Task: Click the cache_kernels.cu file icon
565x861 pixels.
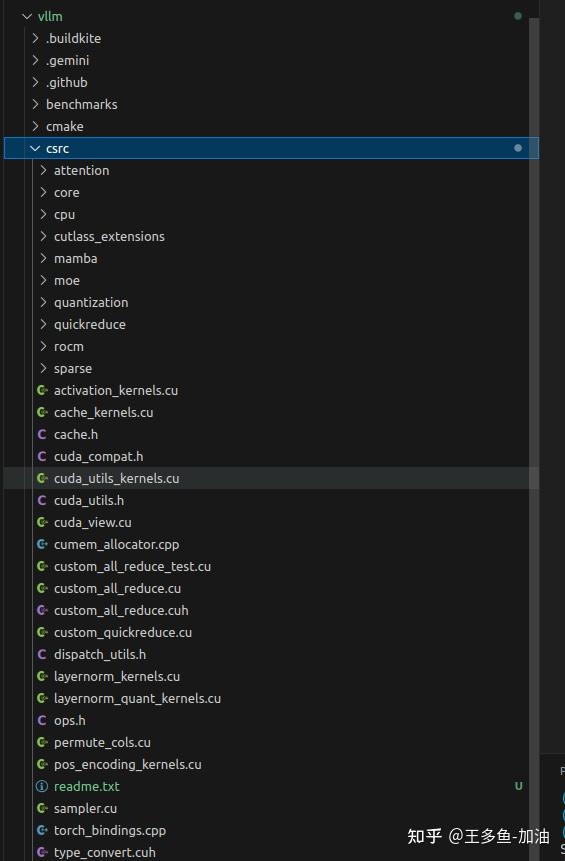Action: click(42, 412)
